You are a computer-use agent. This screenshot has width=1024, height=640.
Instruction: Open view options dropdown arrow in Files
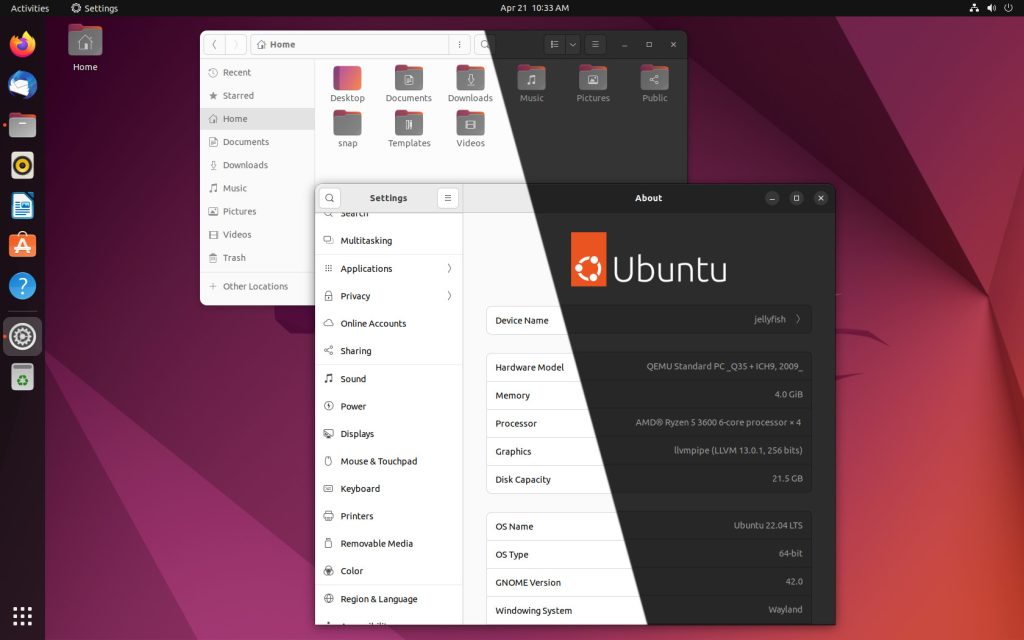coord(572,45)
